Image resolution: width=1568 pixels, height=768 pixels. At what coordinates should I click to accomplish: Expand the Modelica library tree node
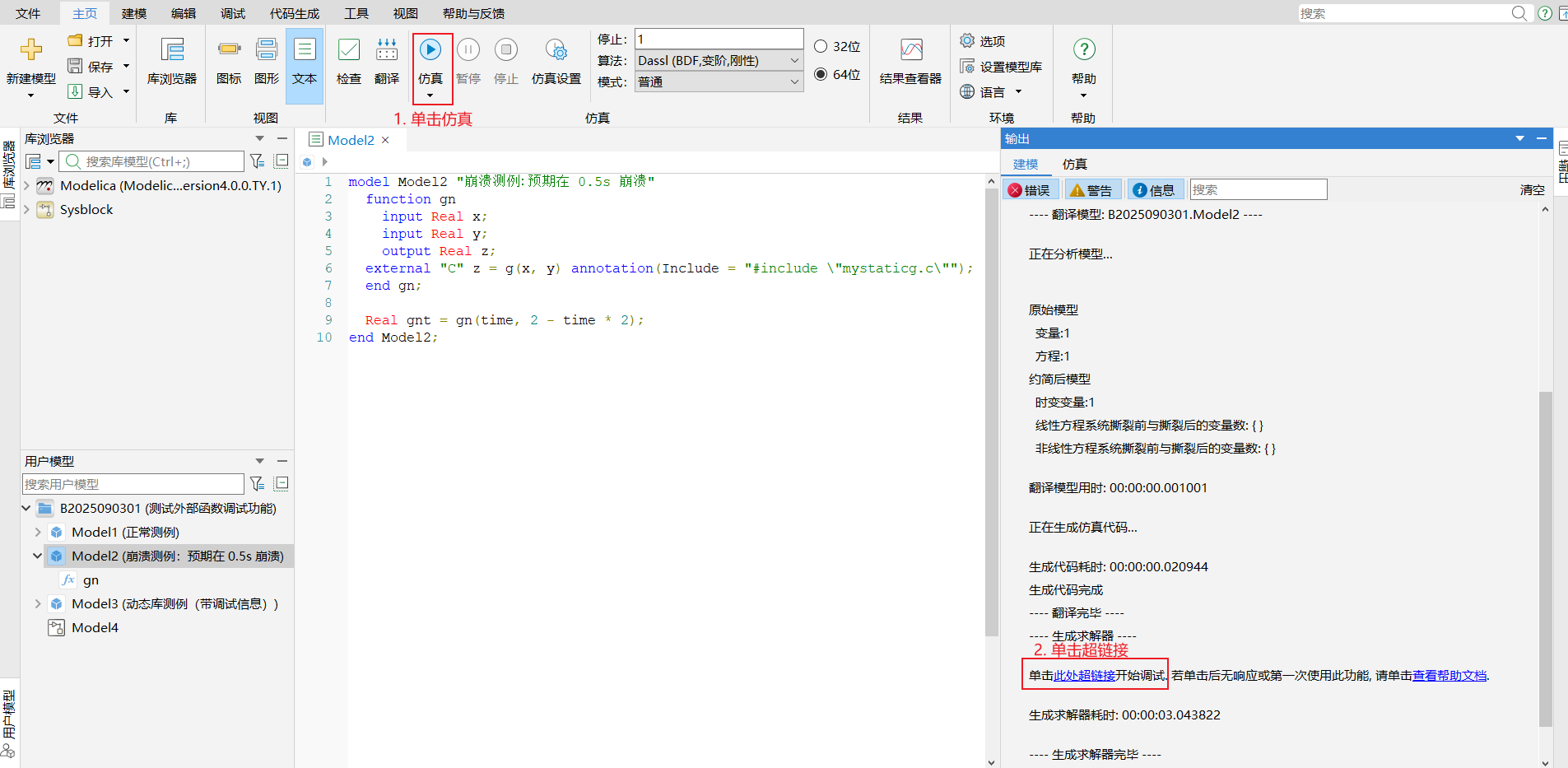click(27, 186)
